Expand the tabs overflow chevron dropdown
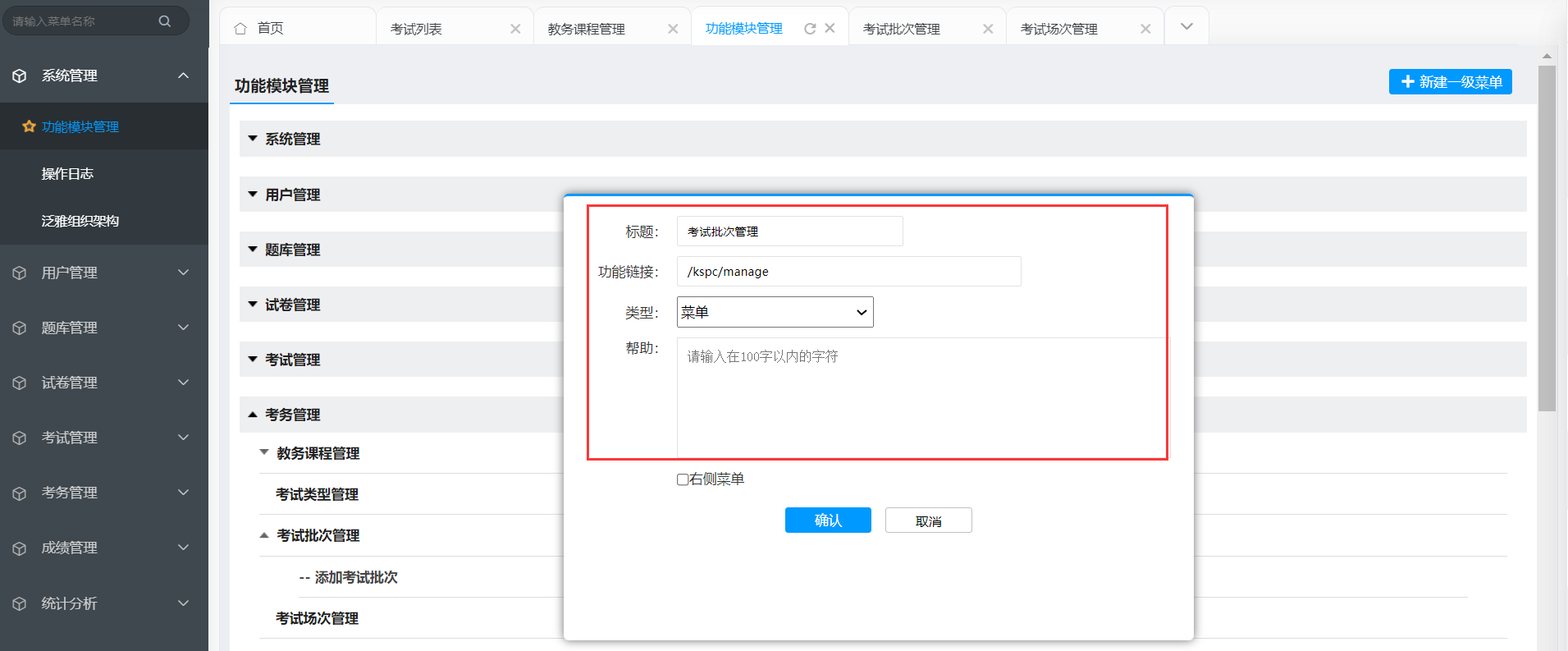The image size is (1568, 651). 1186,26
